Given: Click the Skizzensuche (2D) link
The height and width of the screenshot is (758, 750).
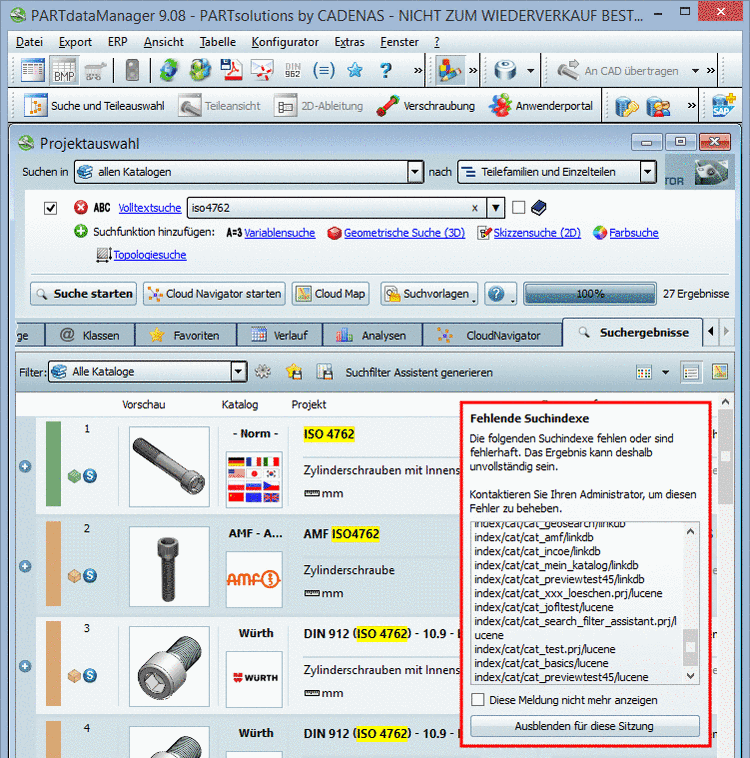Looking at the screenshot, I should pyautogui.click(x=537, y=233).
